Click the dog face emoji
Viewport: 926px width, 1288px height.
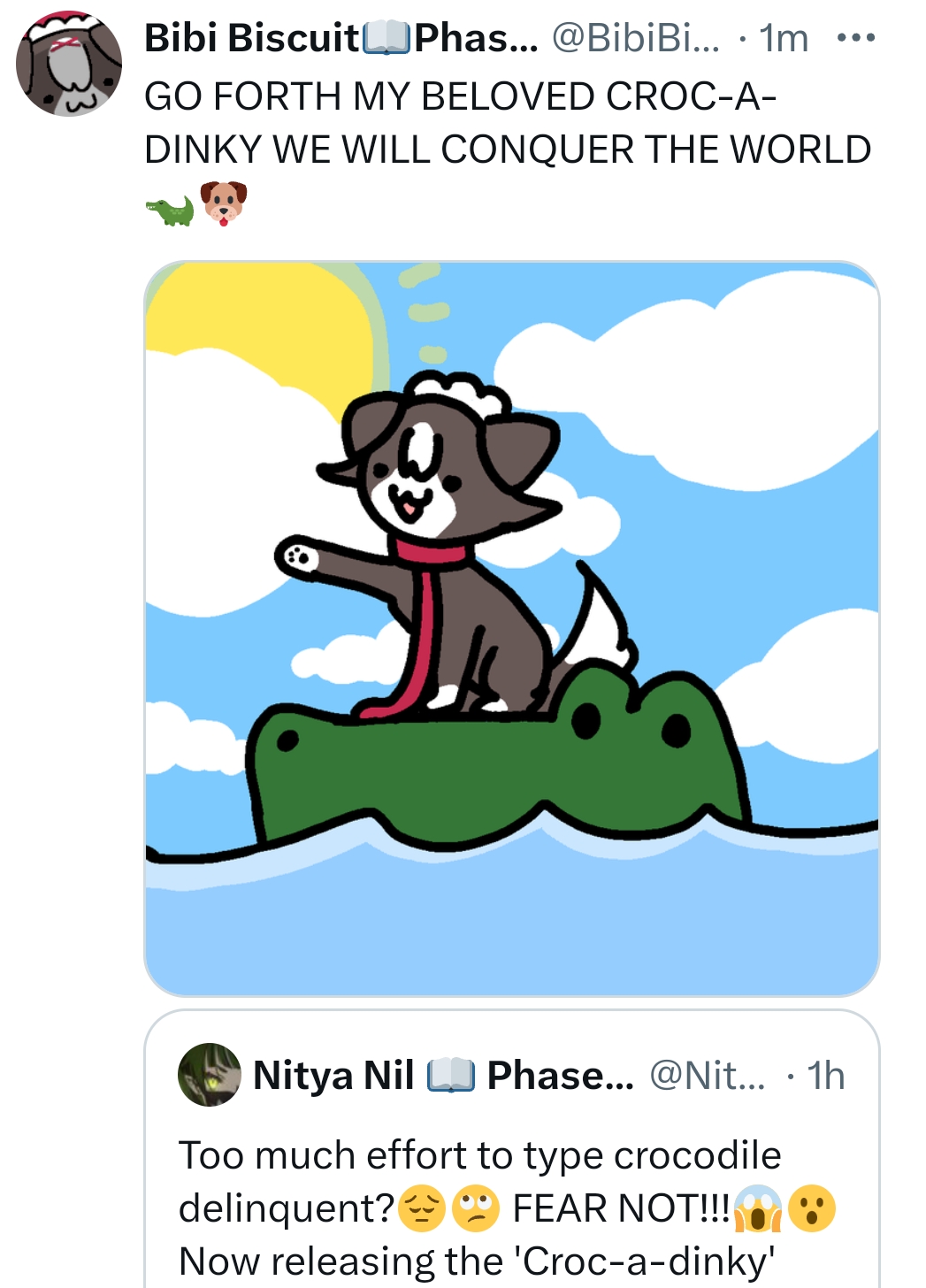[x=224, y=203]
